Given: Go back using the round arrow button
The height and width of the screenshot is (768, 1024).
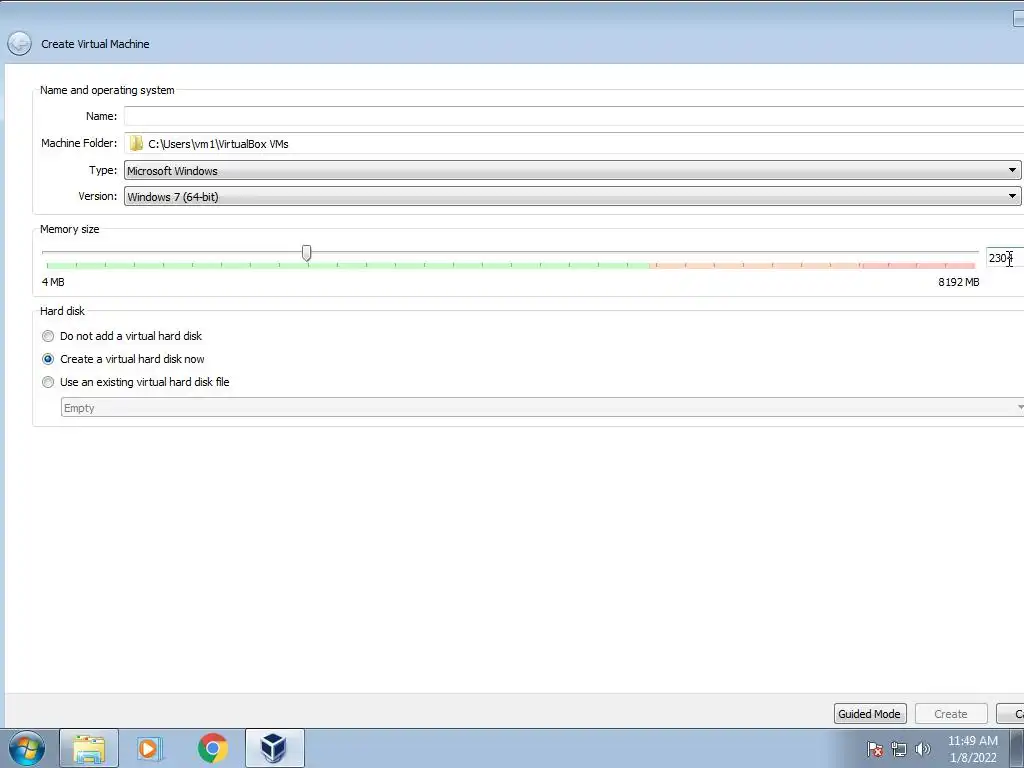Looking at the screenshot, I should coord(20,44).
